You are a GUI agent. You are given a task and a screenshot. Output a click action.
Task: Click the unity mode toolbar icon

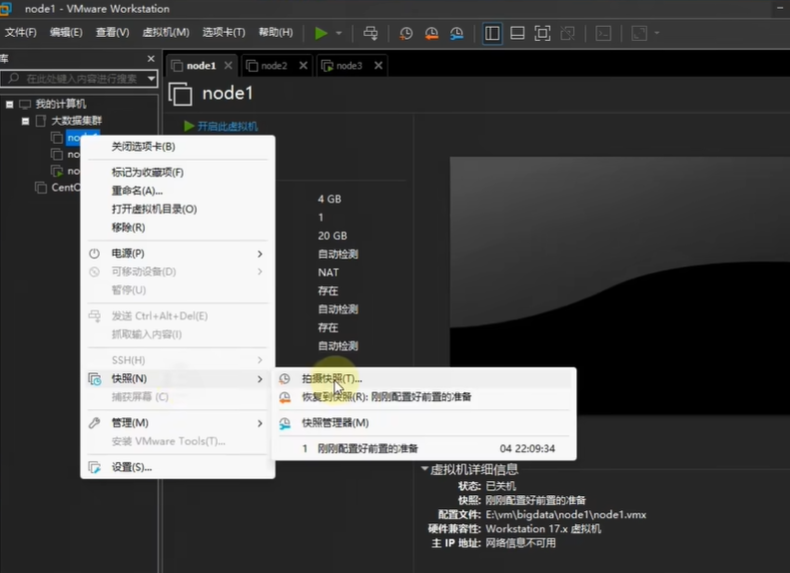point(567,33)
